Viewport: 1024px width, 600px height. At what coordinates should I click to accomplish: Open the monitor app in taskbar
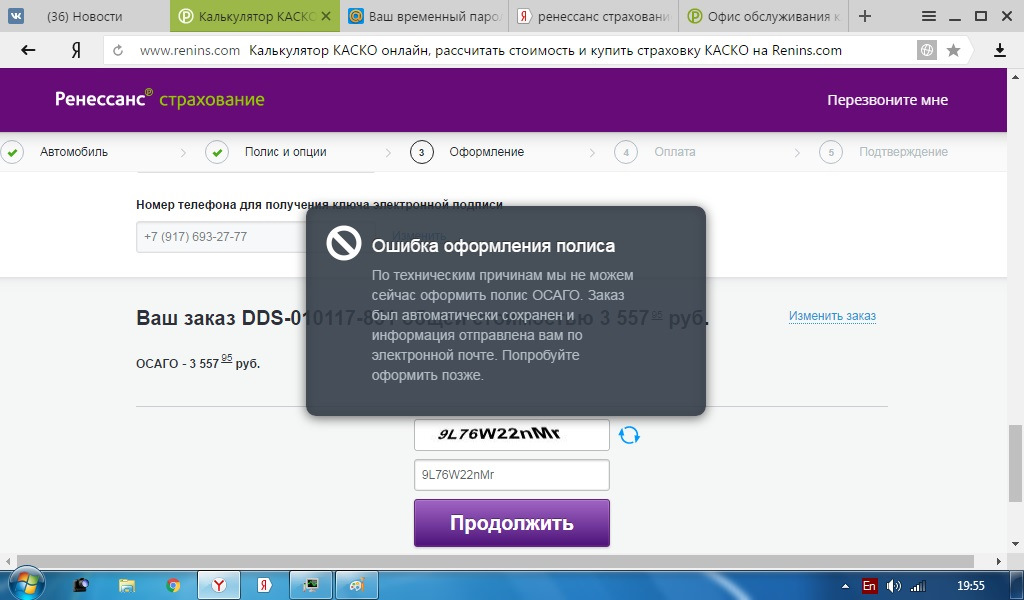[311, 585]
